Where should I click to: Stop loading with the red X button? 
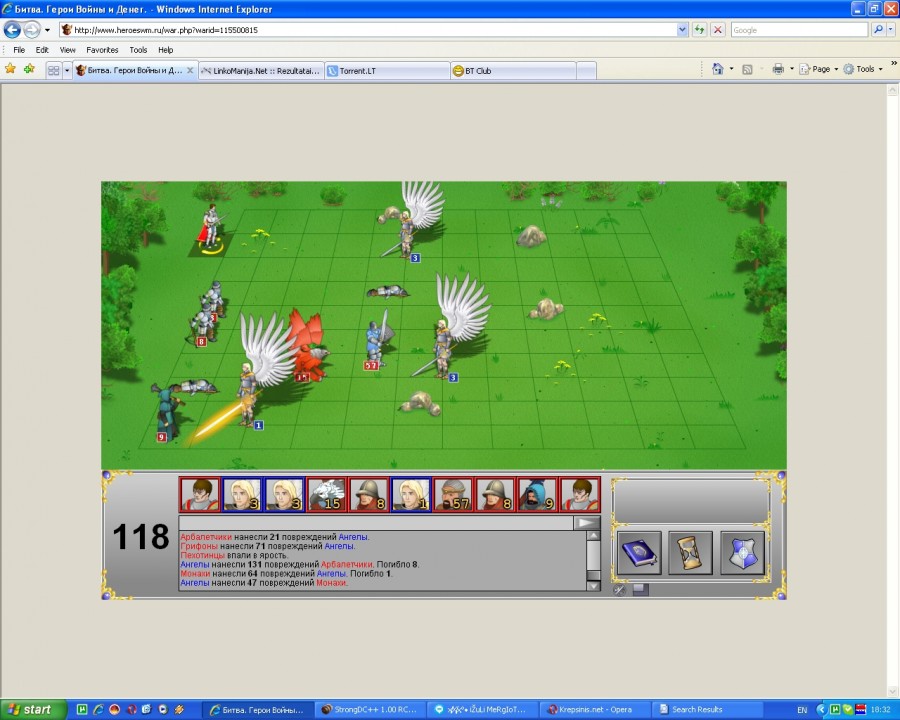pyautogui.click(x=717, y=30)
